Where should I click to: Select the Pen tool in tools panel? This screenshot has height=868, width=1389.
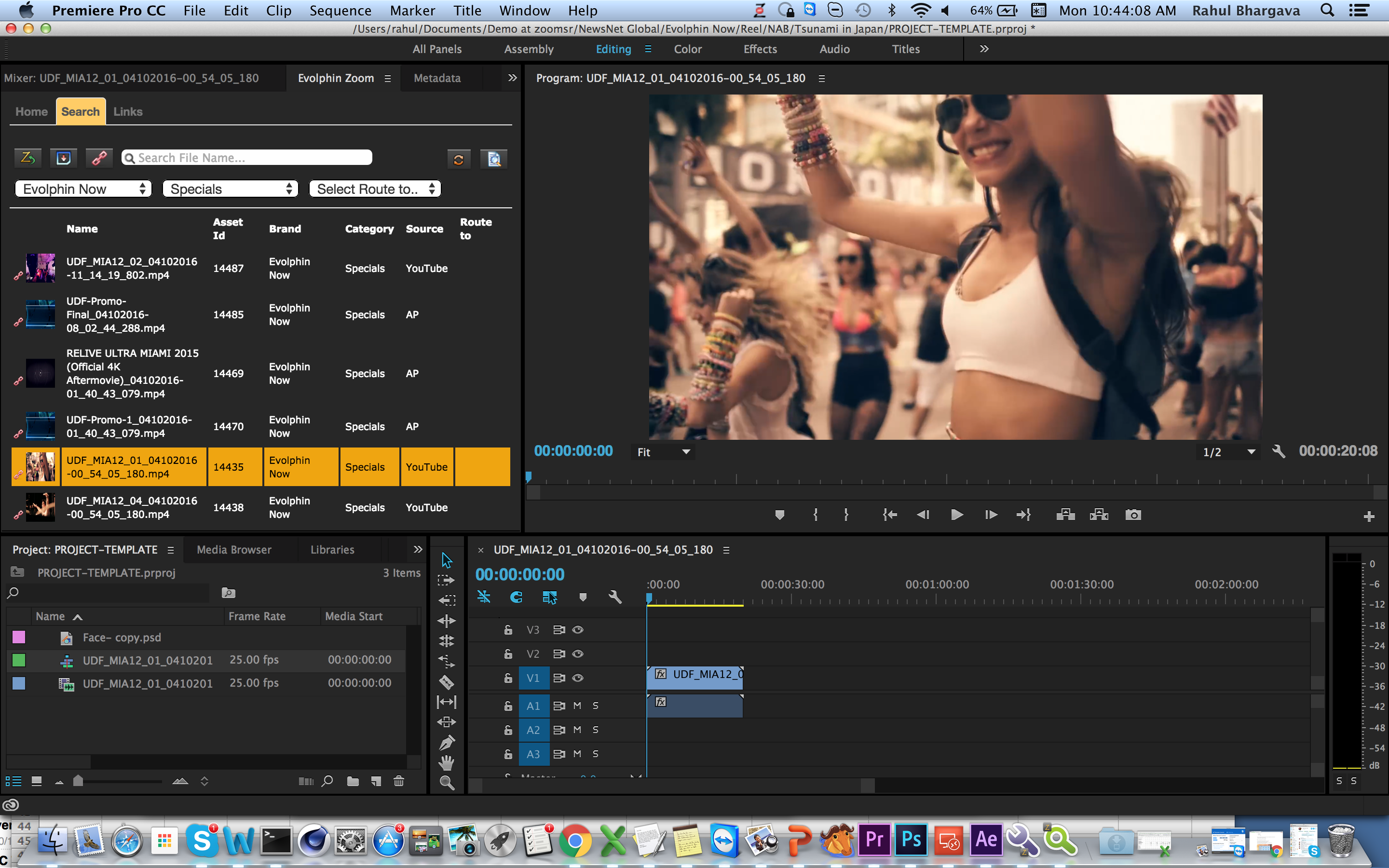coord(447,742)
